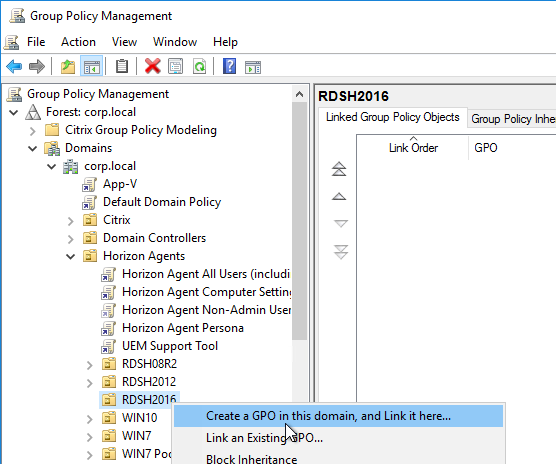Screen dimensions: 556x464
Task: Open the File menu
Action: click(x=36, y=42)
